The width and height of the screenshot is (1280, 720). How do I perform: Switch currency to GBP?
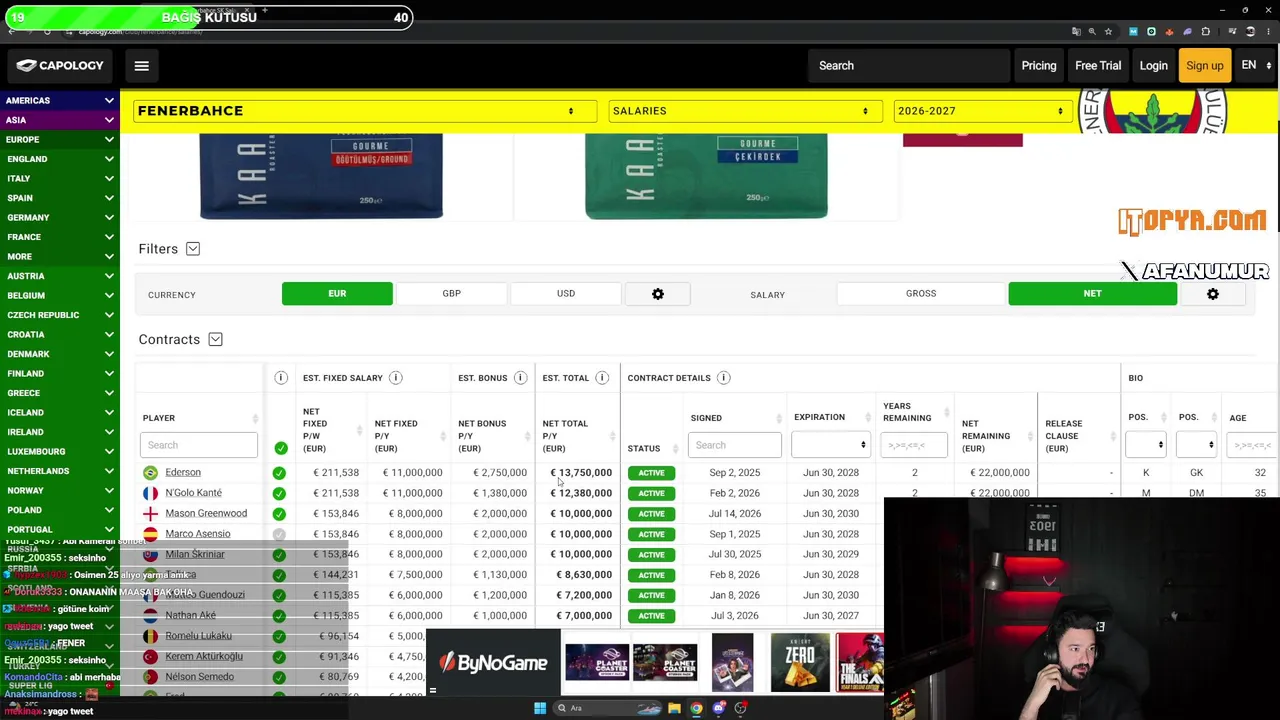(x=451, y=294)
